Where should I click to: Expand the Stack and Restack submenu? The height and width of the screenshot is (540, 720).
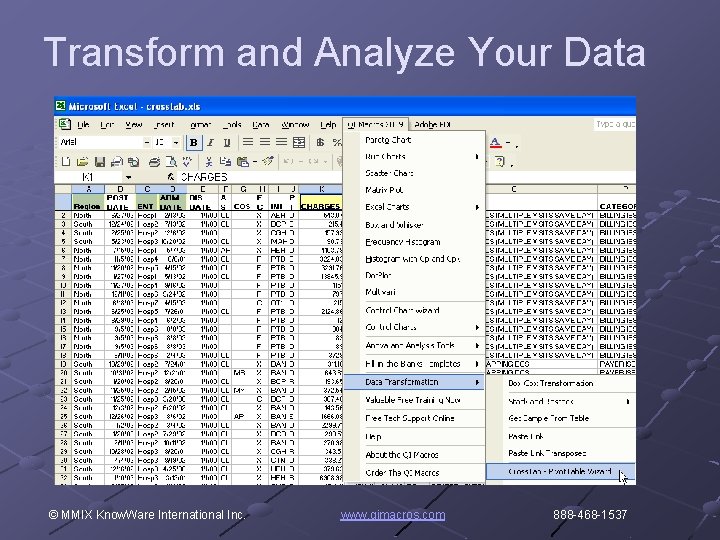(627, 402)
